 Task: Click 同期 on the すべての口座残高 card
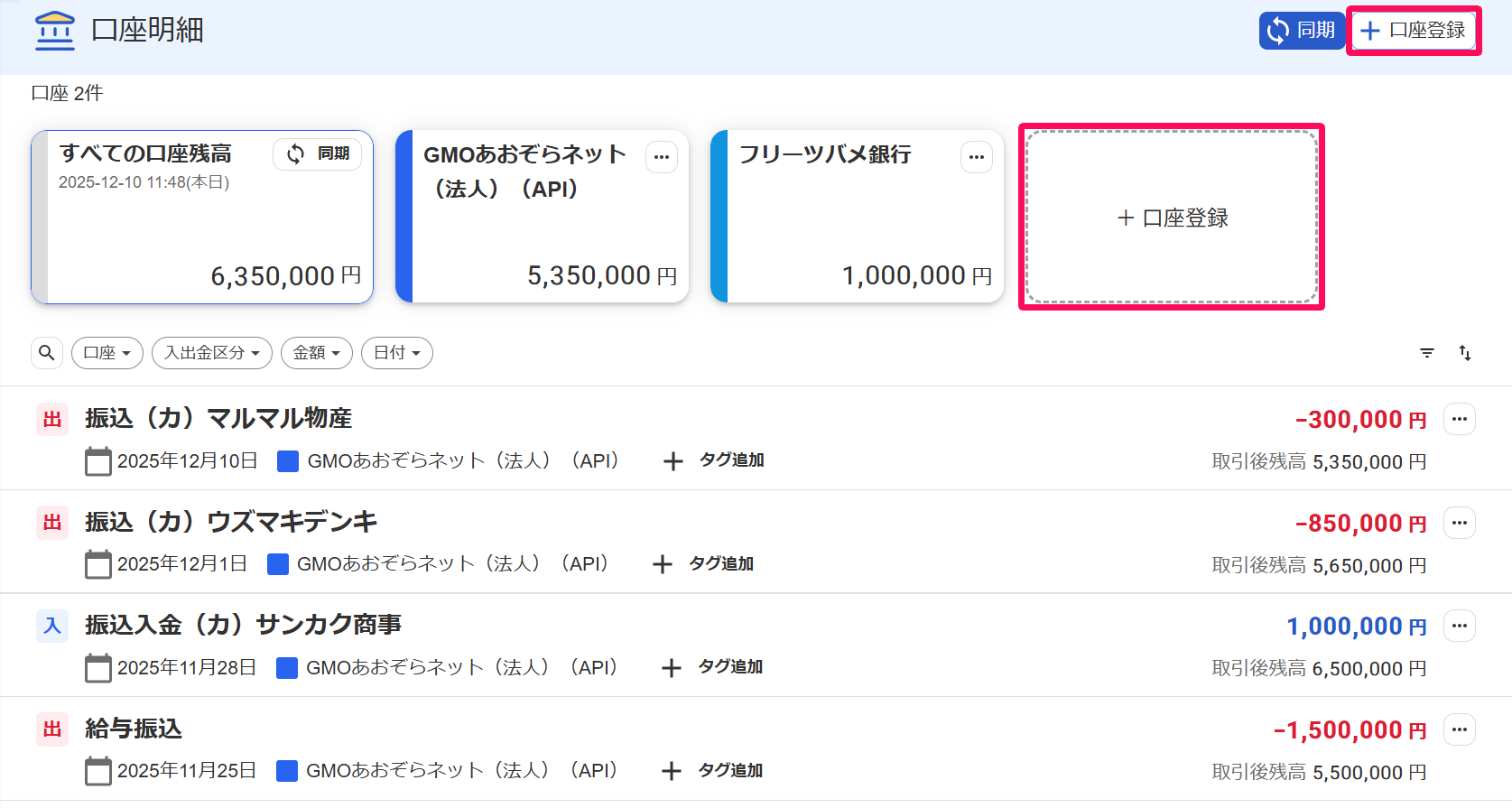click(x=318, y=154)
